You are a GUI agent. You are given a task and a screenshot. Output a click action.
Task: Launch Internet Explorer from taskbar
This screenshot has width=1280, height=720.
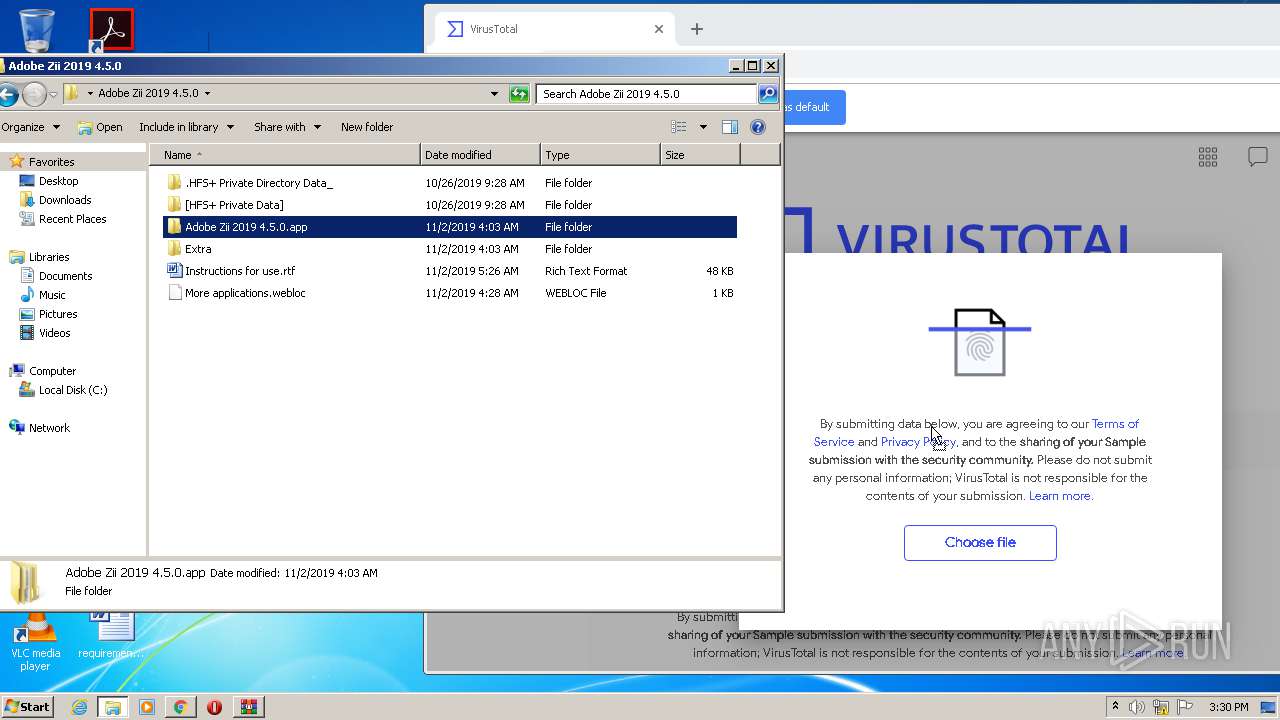79,707
